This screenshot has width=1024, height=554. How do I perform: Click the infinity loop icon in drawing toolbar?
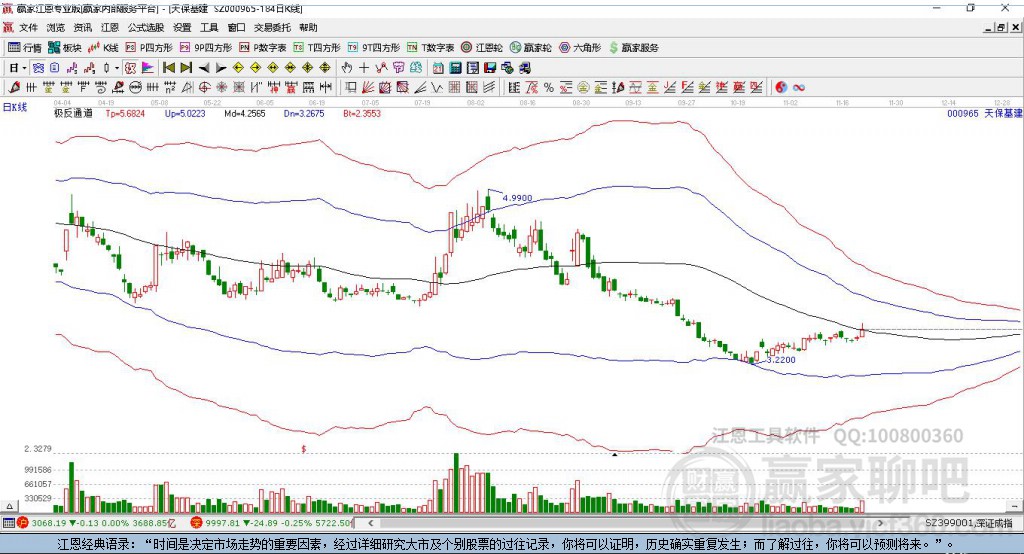tap(799, 88)
